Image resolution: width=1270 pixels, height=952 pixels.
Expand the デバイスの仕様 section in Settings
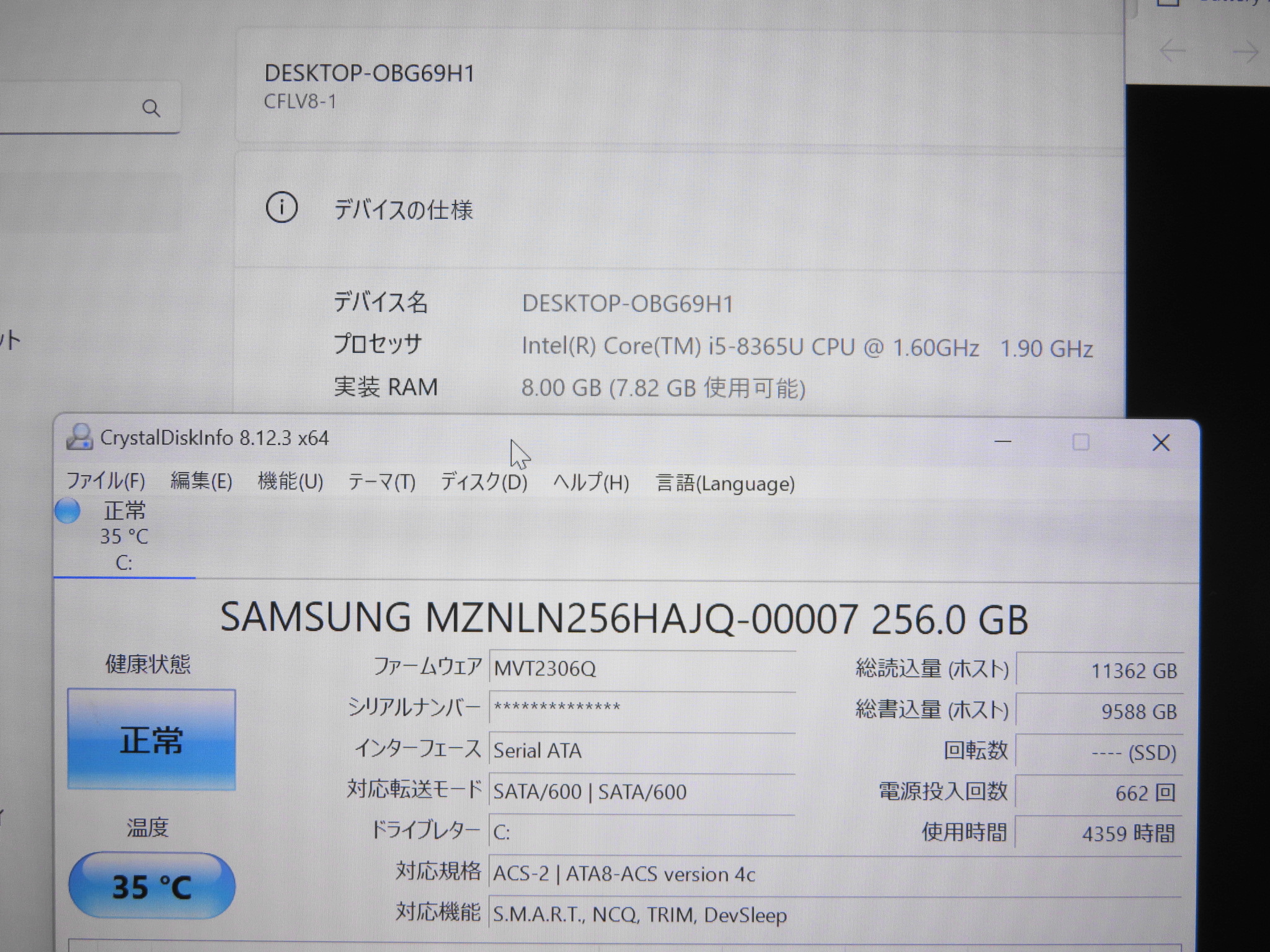point(680,209)
